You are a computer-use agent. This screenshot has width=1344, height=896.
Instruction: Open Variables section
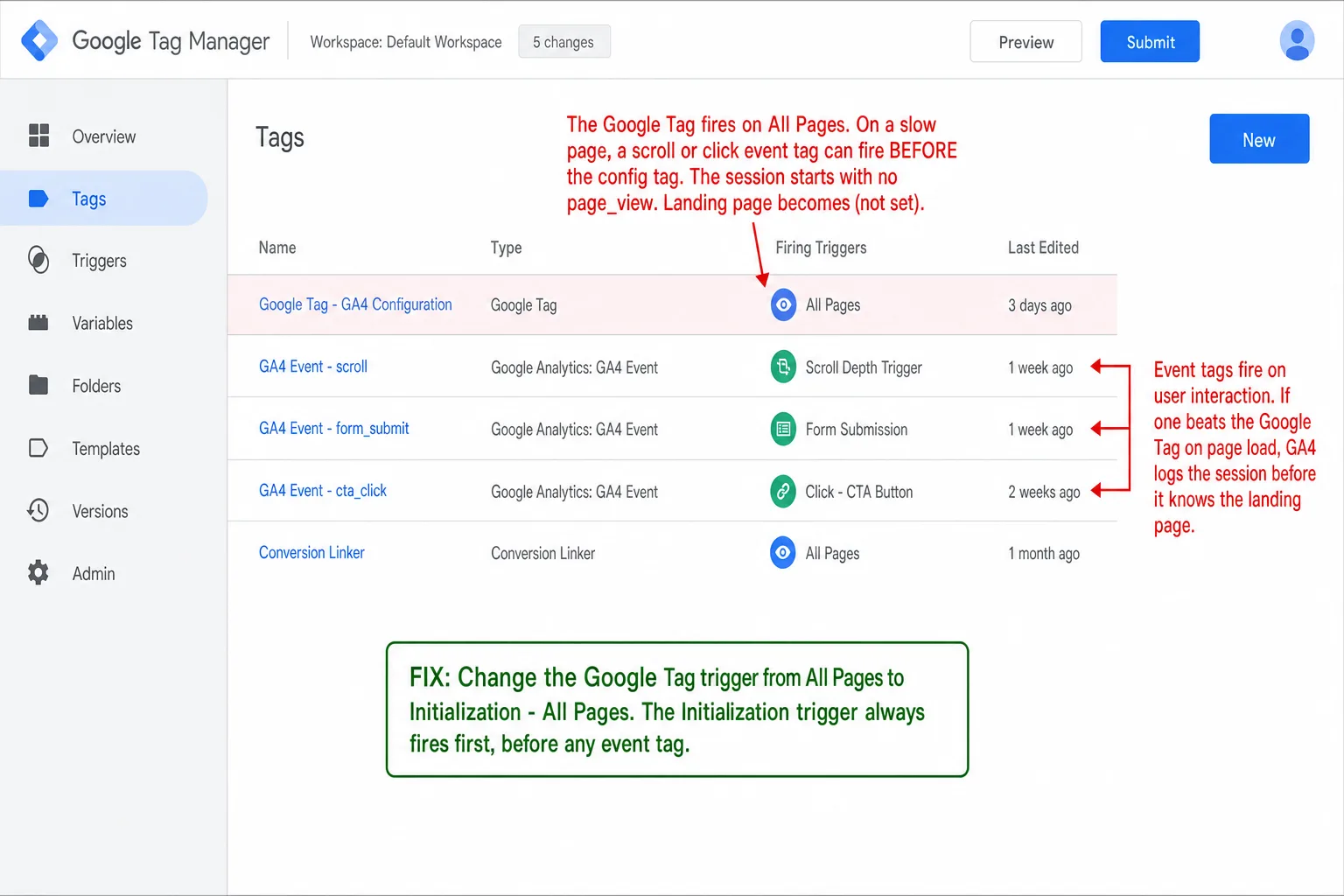tap(104, 323)
